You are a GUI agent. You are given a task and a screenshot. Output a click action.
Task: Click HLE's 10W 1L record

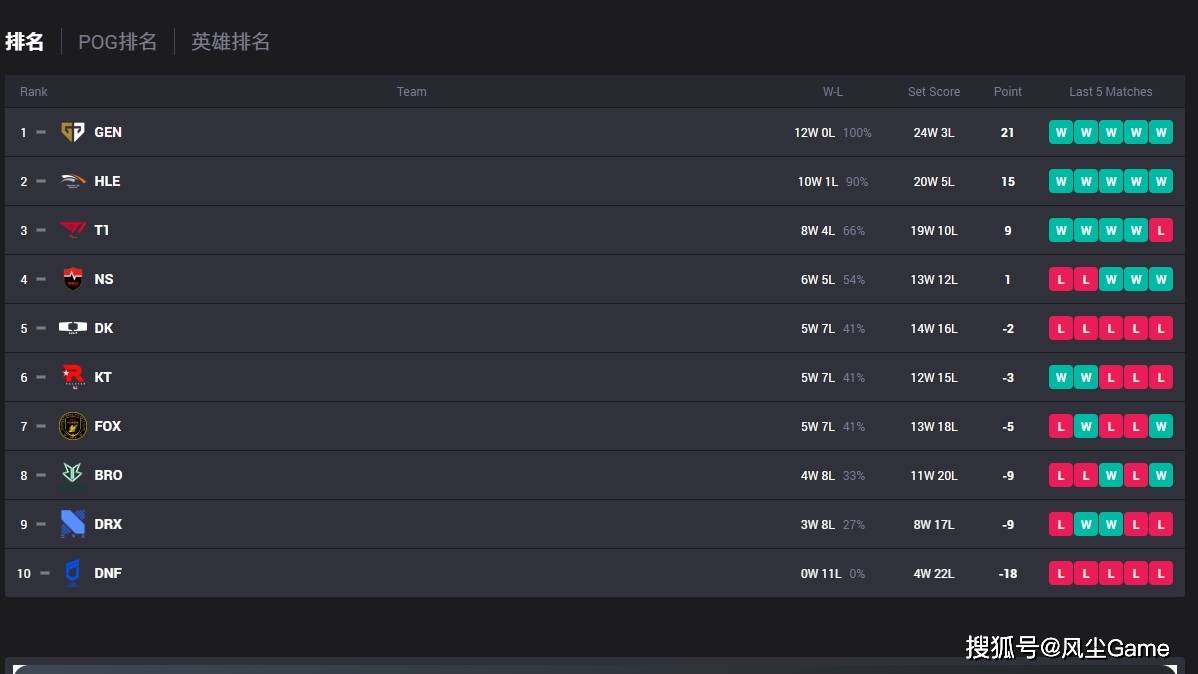coord(818,181)
